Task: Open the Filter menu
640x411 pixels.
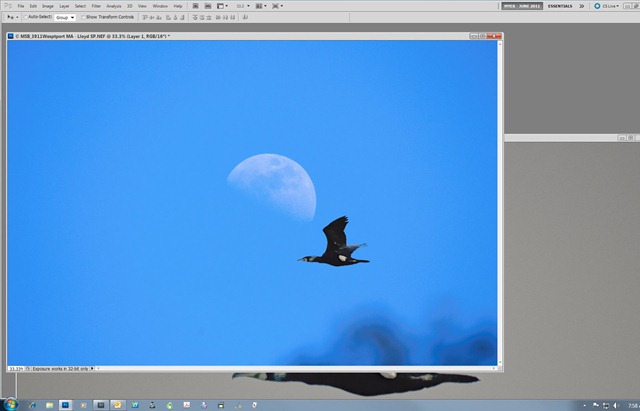Action: (x=96, y=6)
